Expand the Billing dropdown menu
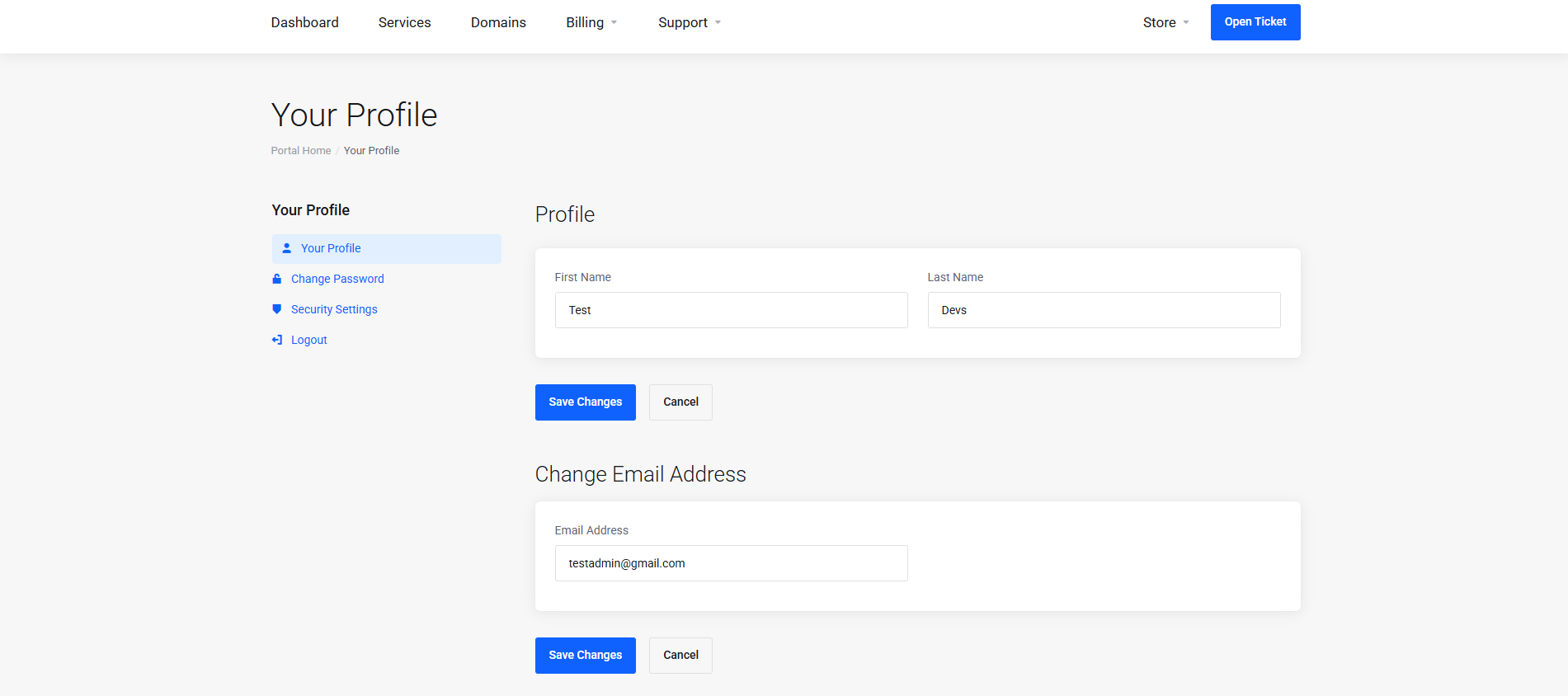Image resolution: width=1568 pixels, height=696 pixels. click(591, 22)
